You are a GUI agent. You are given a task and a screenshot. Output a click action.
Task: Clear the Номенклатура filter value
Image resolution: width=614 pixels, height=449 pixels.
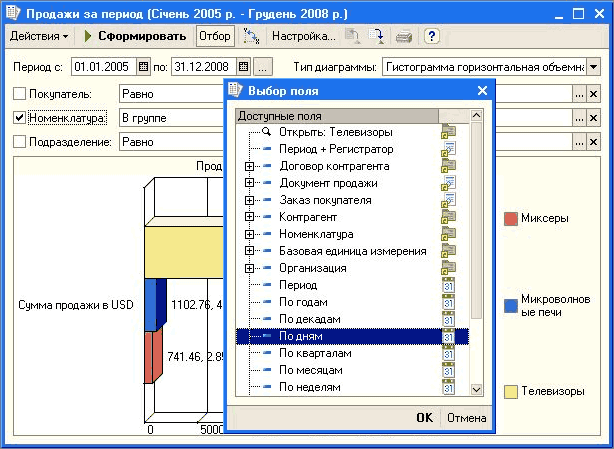tap(594, 118)
